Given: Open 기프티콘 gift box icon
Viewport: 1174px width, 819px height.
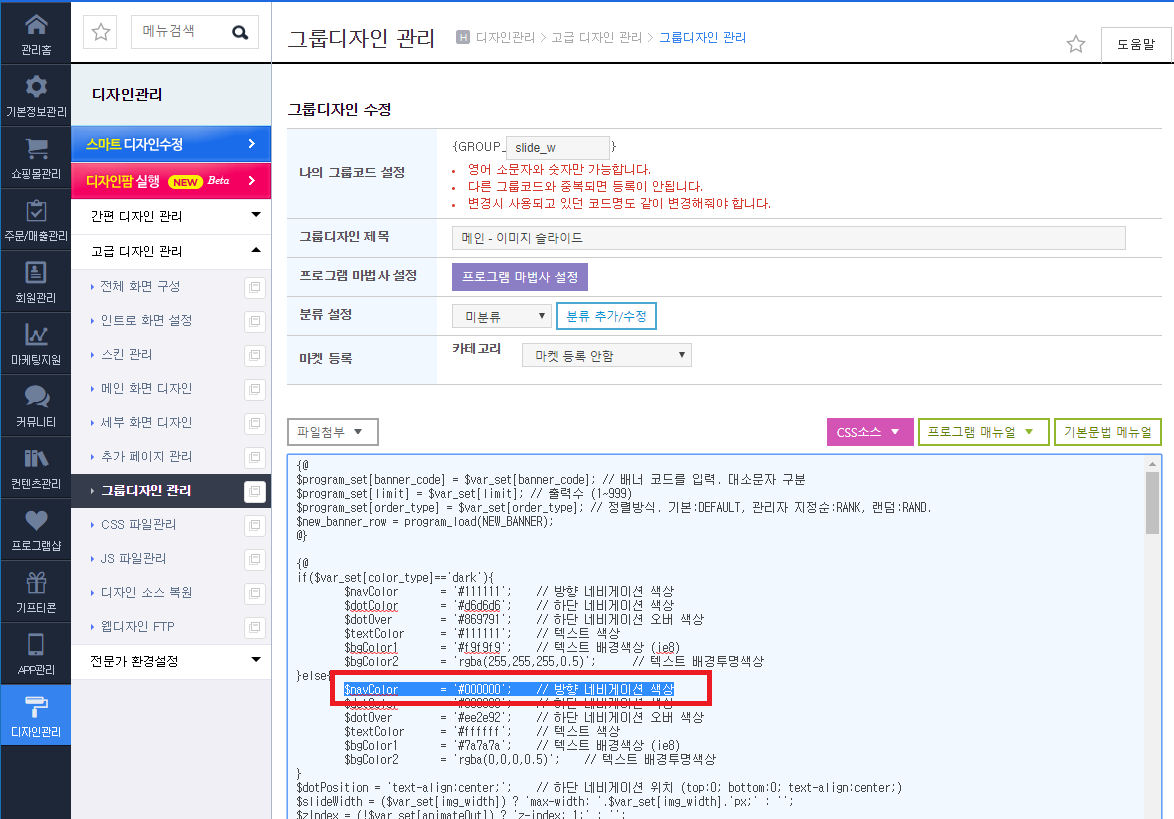Looking at the screenshot, I should click(x=36, y=582).
